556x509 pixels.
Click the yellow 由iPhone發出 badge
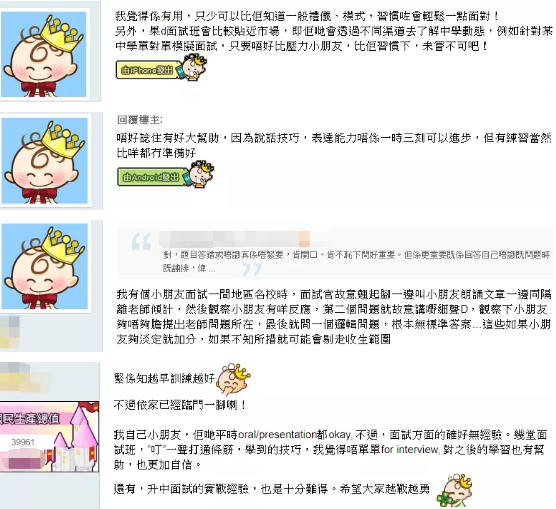click(x=148, y=70)
